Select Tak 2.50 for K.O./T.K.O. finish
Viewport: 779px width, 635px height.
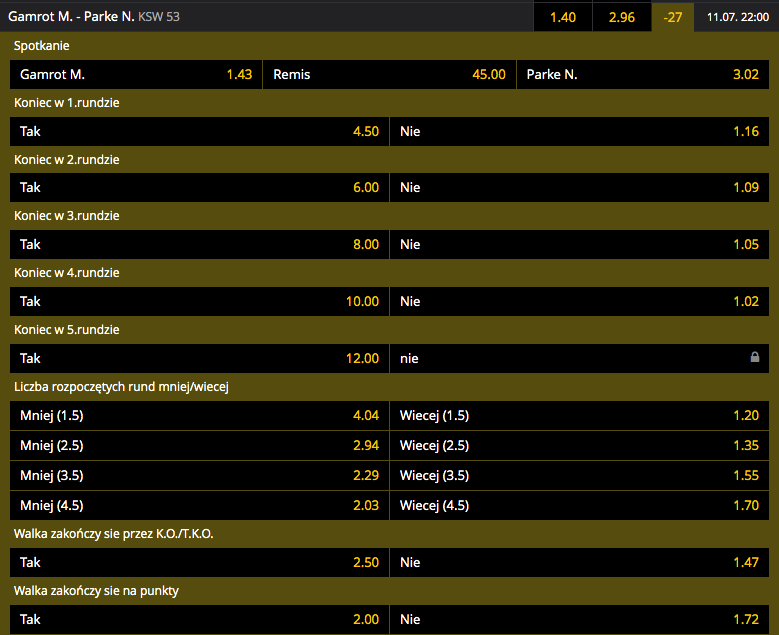click(198, 563)
